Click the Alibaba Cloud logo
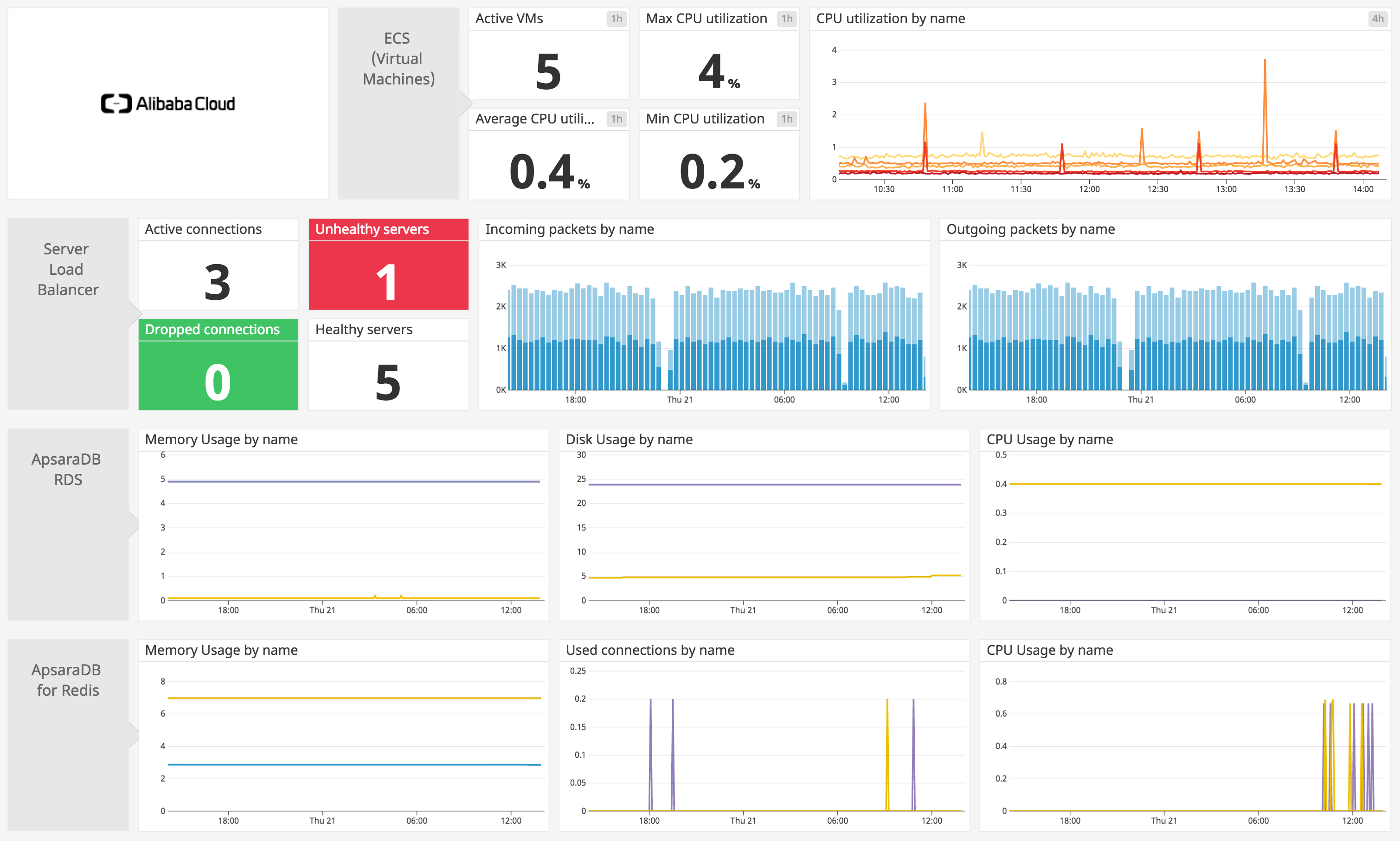This screenshot has height=841, width=1400. tap(168, 103)
